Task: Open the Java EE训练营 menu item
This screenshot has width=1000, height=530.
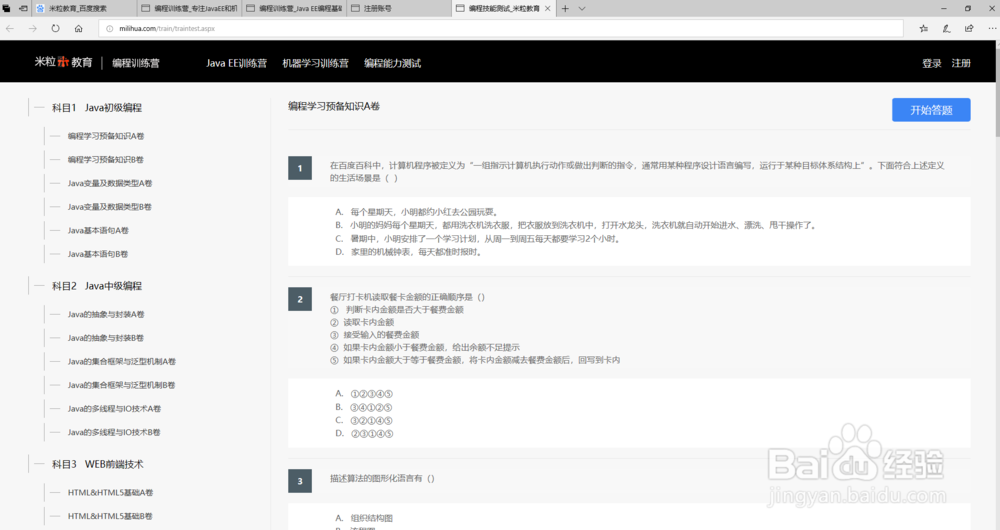Action: coord(236,63)
